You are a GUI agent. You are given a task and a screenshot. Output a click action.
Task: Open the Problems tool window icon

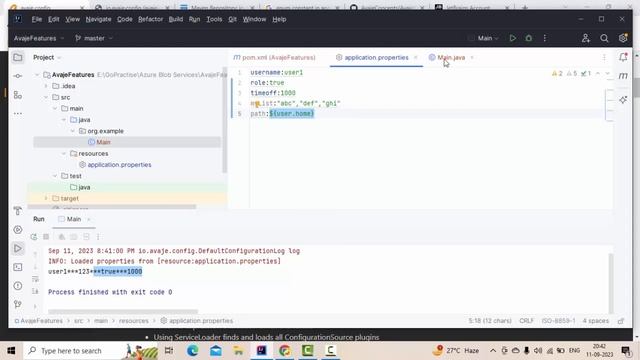pyautogui.click(x=18, y=286)
